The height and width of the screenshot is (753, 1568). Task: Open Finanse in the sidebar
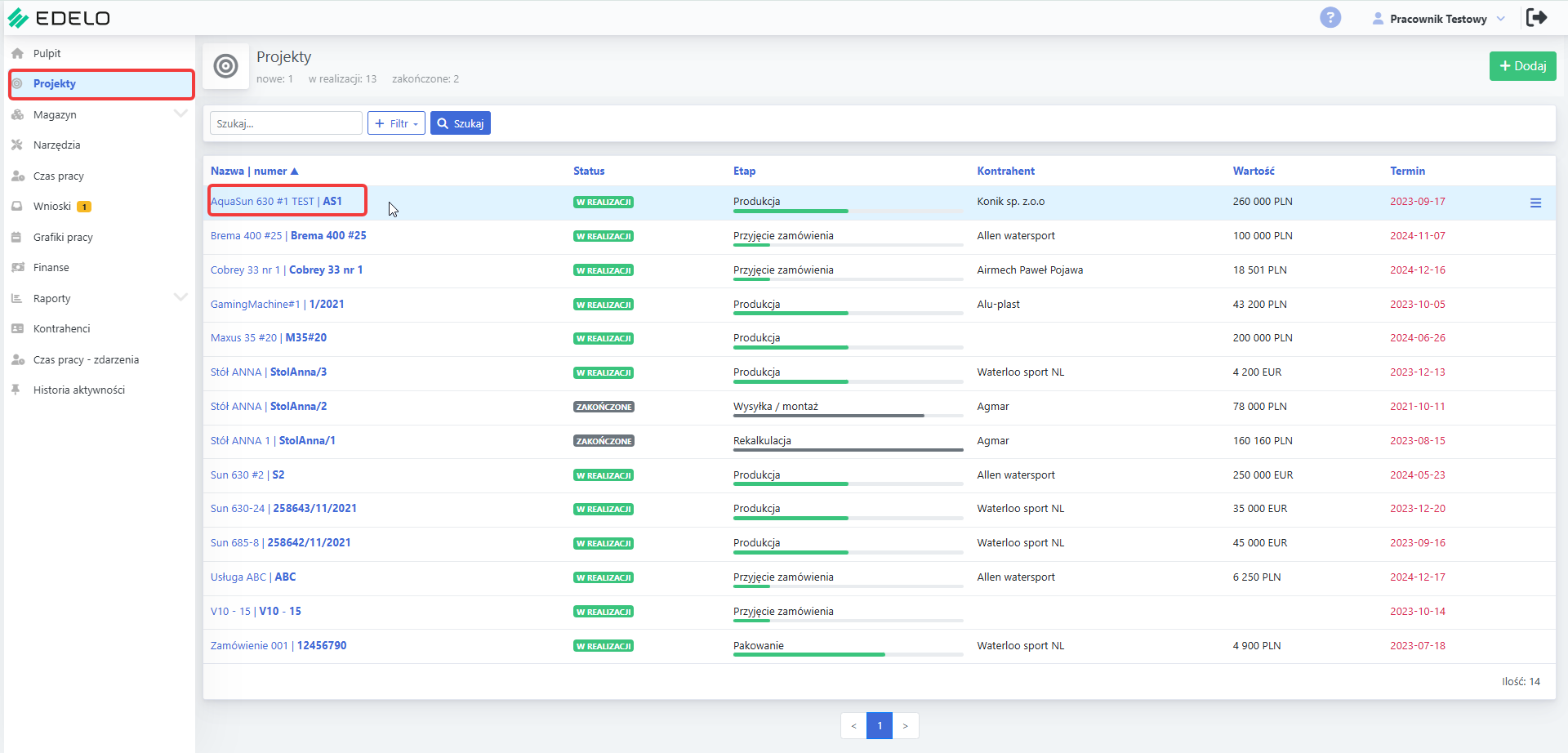51,268
